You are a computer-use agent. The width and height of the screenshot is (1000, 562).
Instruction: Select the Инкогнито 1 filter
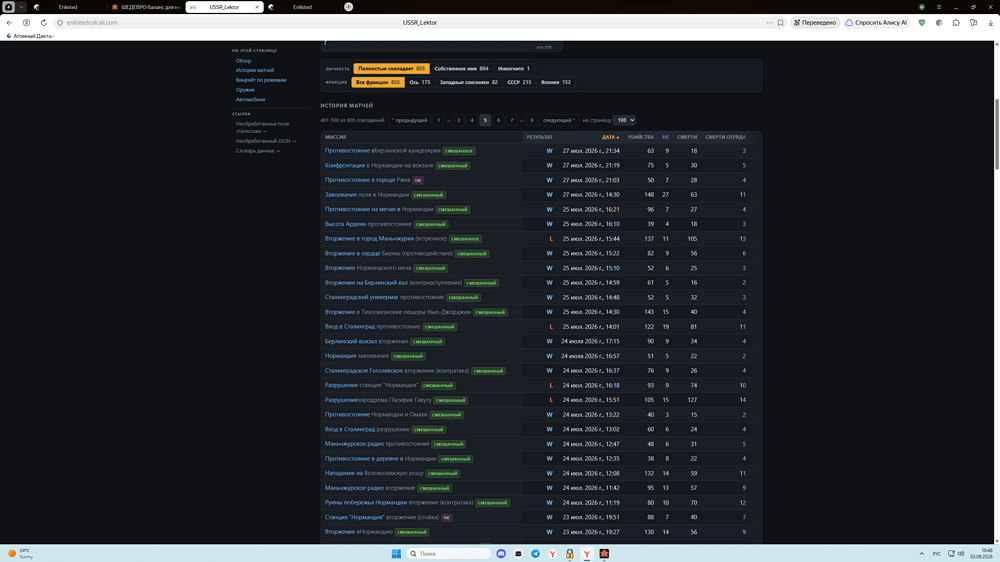(x=513, y=68)
